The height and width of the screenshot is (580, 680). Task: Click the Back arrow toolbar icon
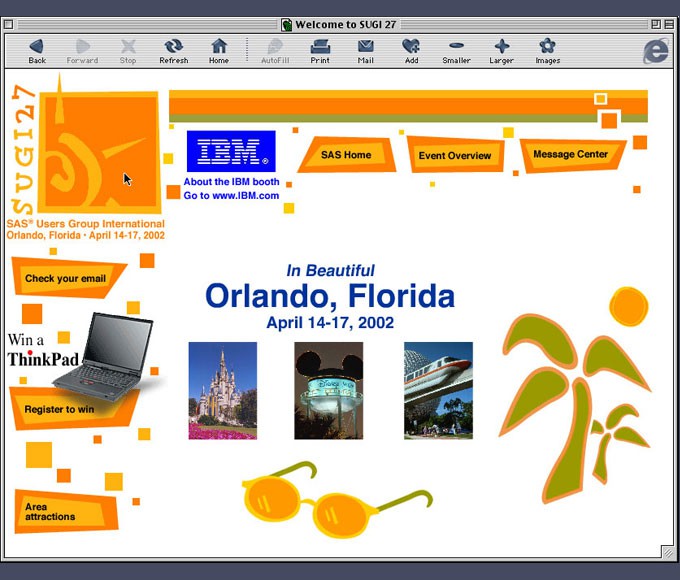pos(37,47)
